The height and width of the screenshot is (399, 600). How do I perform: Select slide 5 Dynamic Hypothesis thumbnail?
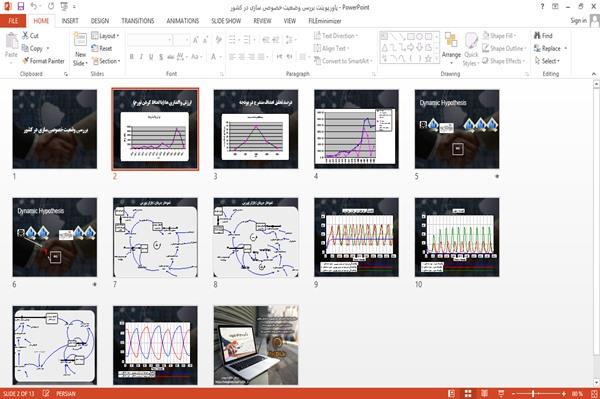[x=457, y=129]
